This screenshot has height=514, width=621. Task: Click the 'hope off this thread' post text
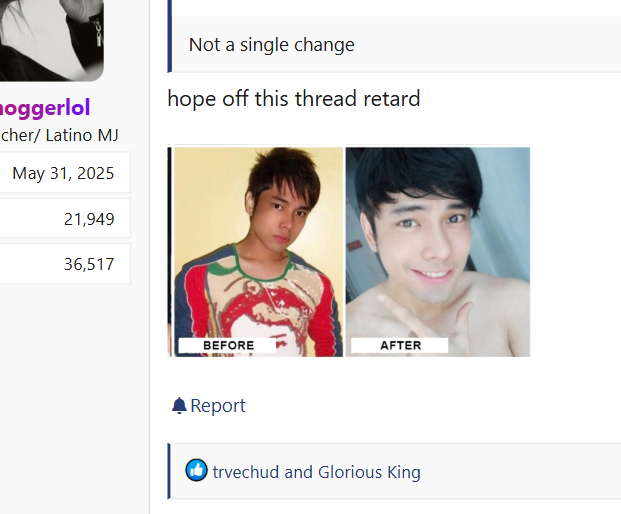293,99
